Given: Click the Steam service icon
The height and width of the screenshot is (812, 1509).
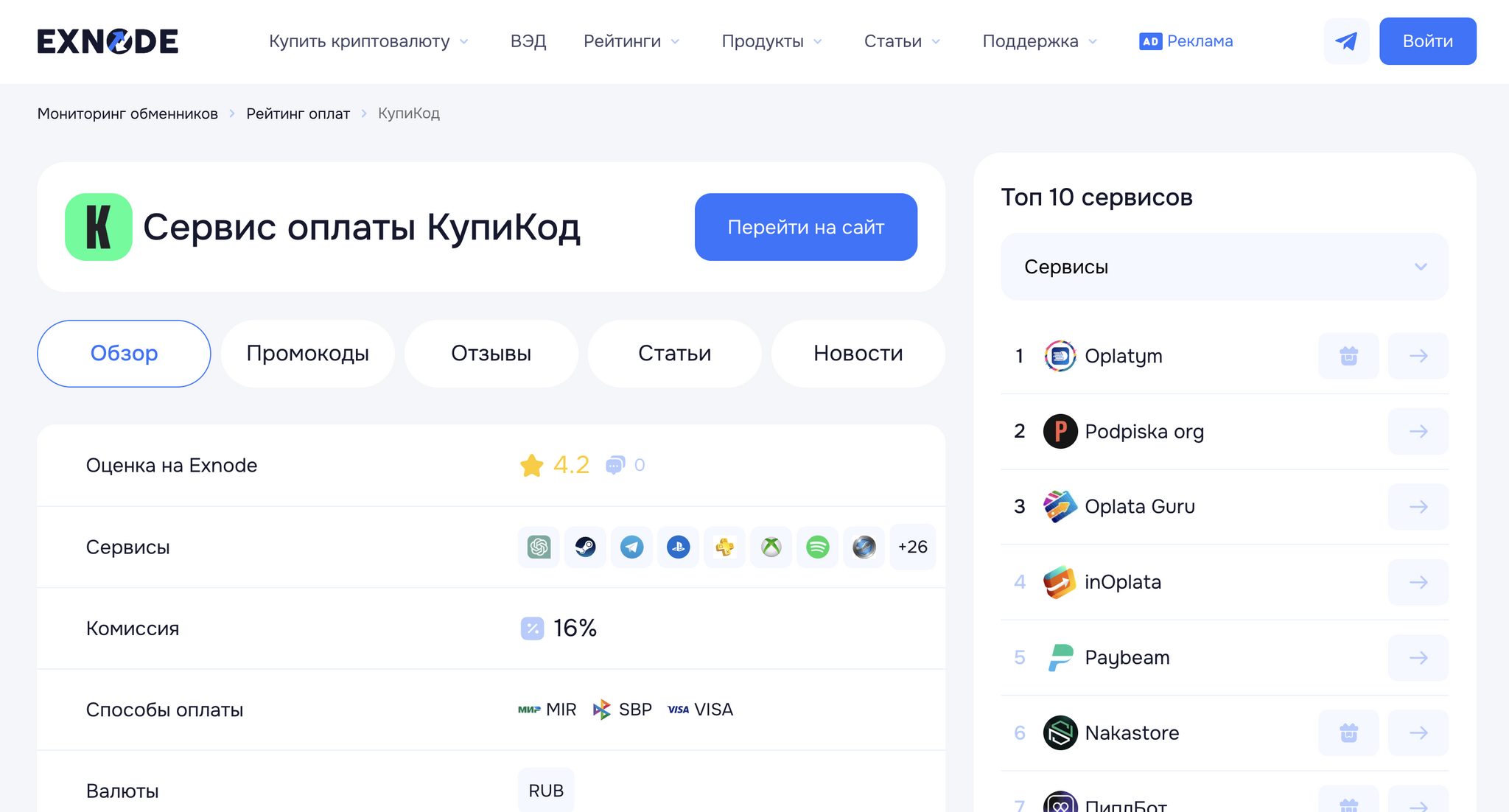Looking at the screenshot, I should pyautogui.click(x=585, y=547).
